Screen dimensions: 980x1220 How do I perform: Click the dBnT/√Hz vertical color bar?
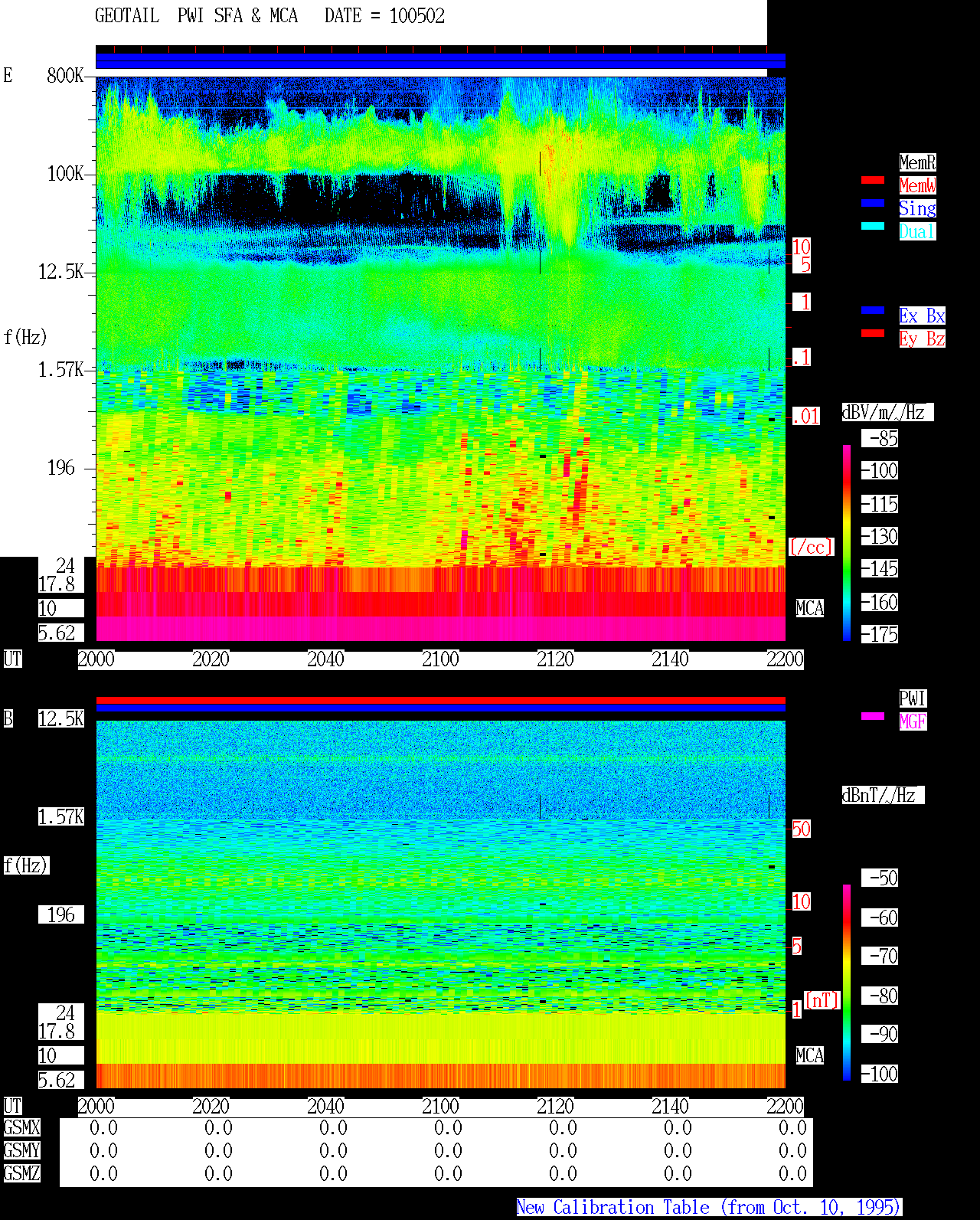click(x=847, y=983)
